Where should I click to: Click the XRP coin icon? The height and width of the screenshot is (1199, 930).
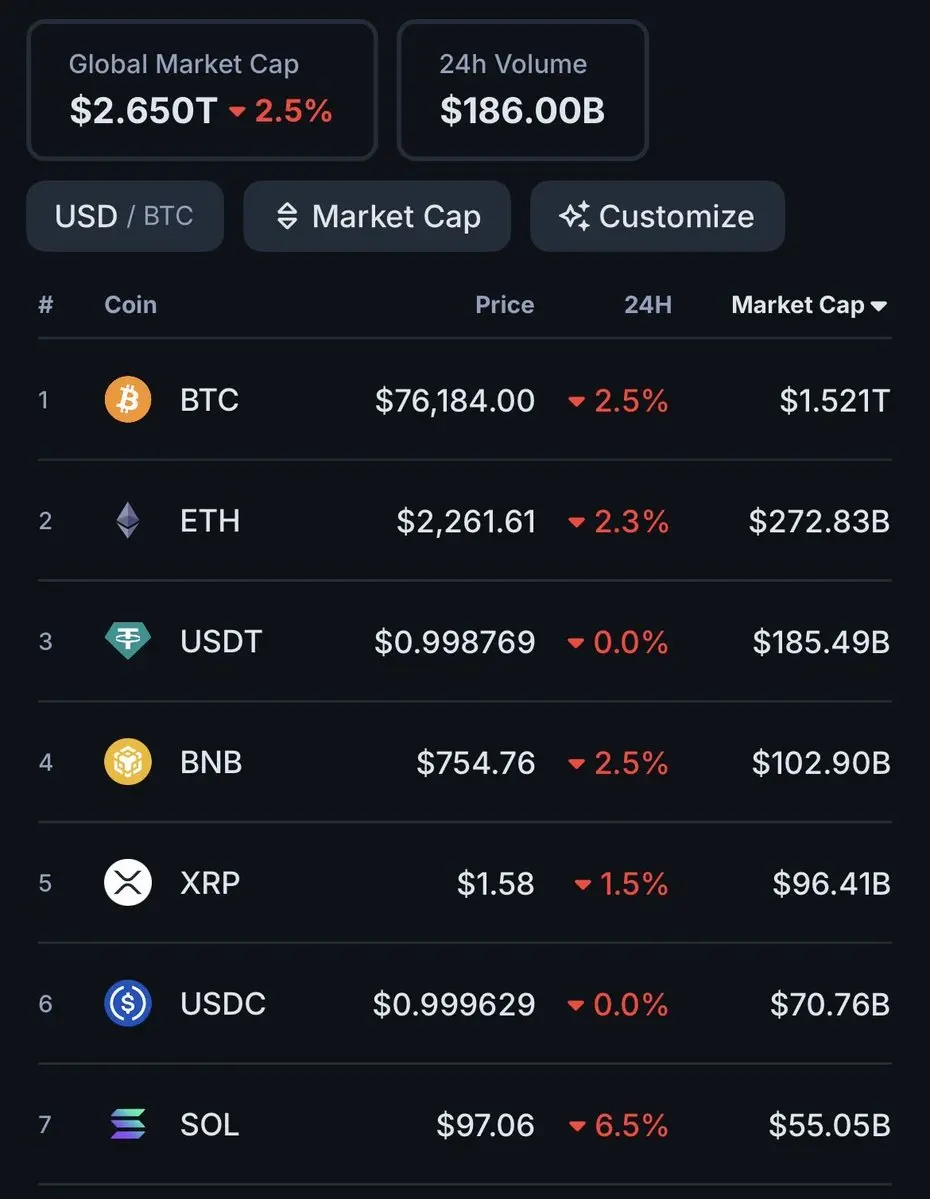click(x=128, y=883)
